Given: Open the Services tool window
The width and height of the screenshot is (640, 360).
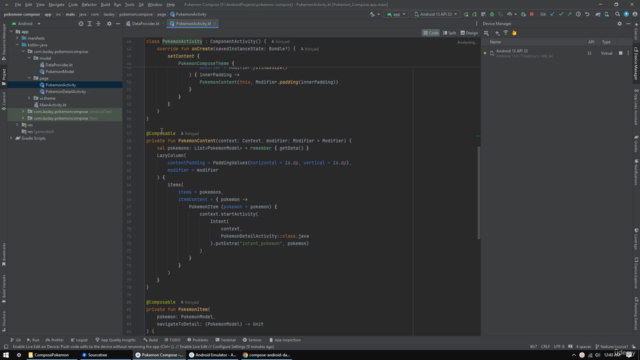Looking at the screenshot, I should (252, 340).
